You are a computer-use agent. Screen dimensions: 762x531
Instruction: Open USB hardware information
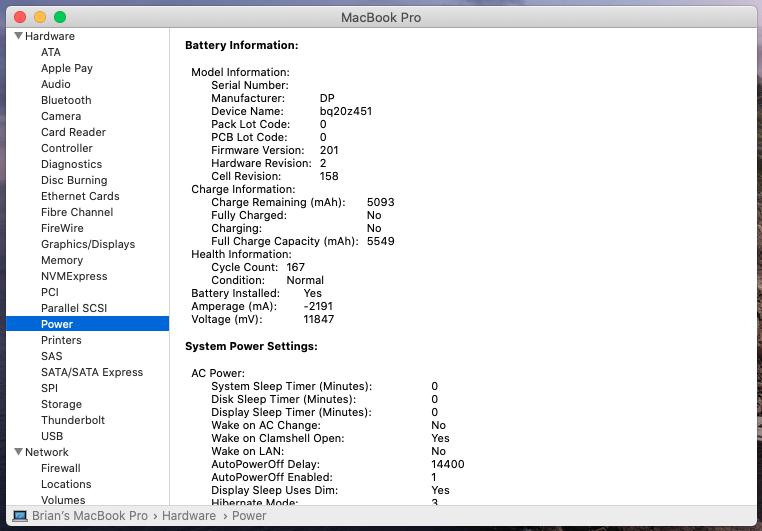click(52, 436)
